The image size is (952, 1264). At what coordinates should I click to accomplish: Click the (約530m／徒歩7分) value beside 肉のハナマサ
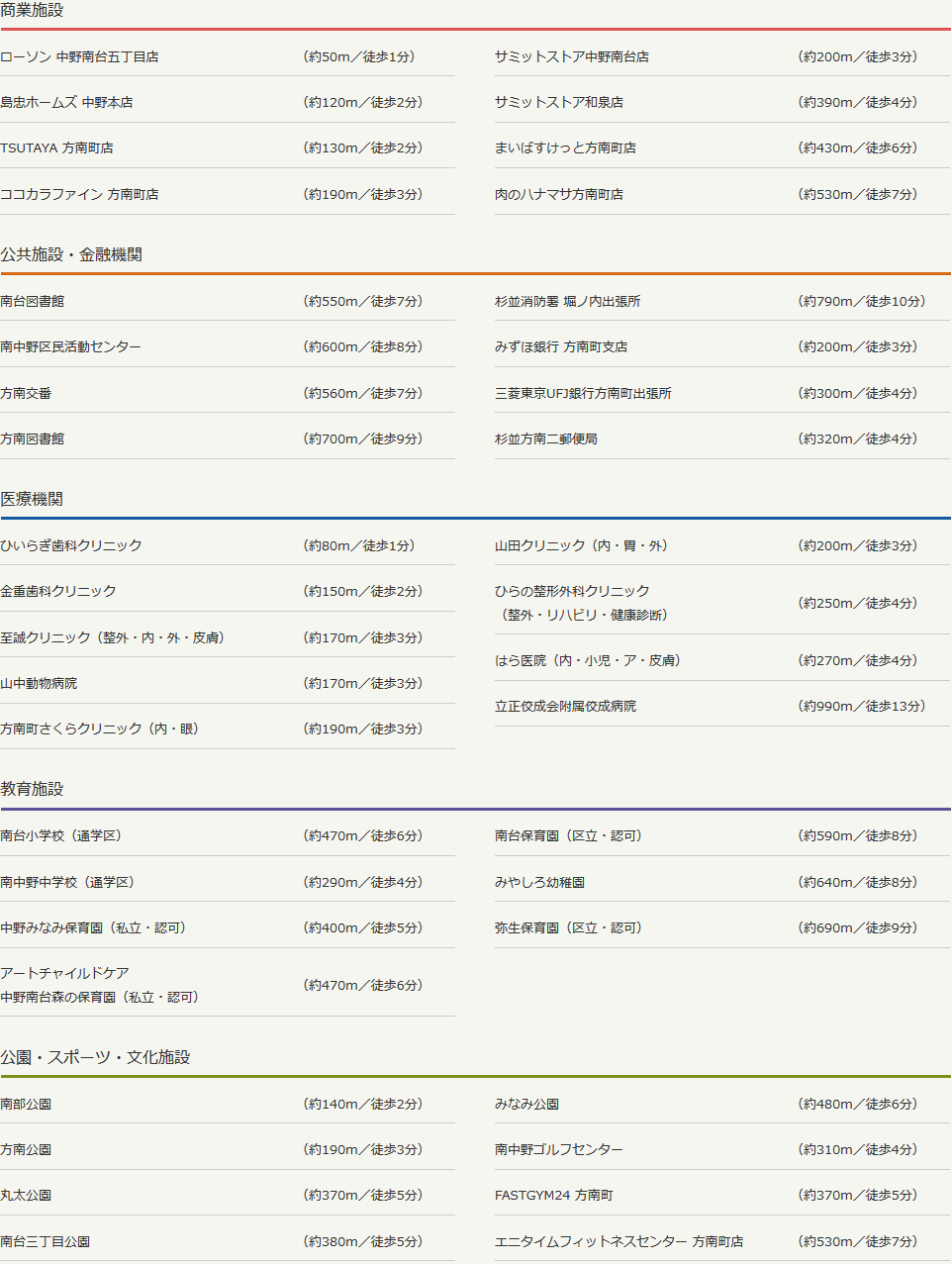pos(858,194)
